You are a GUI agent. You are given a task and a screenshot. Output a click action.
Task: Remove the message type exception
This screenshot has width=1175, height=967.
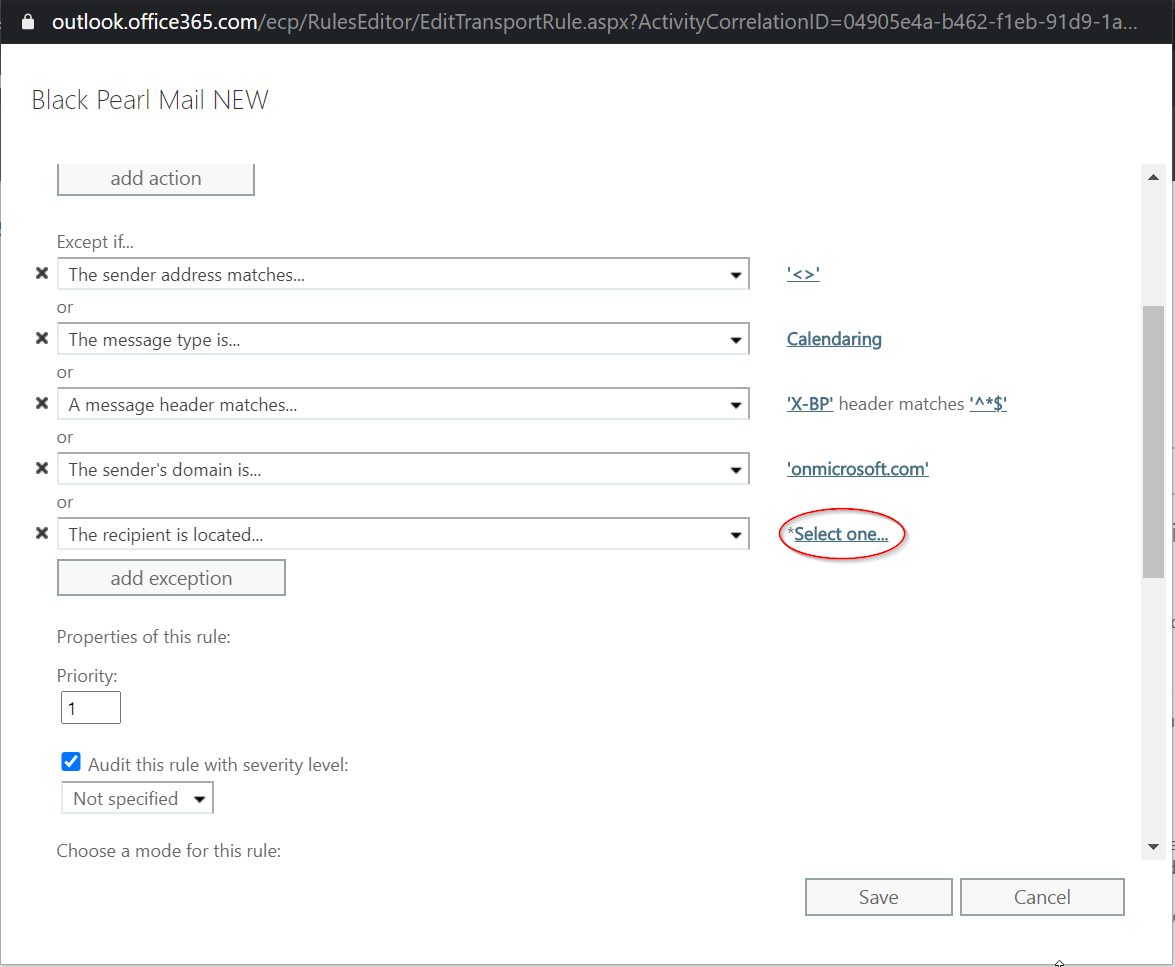(42, 339)
